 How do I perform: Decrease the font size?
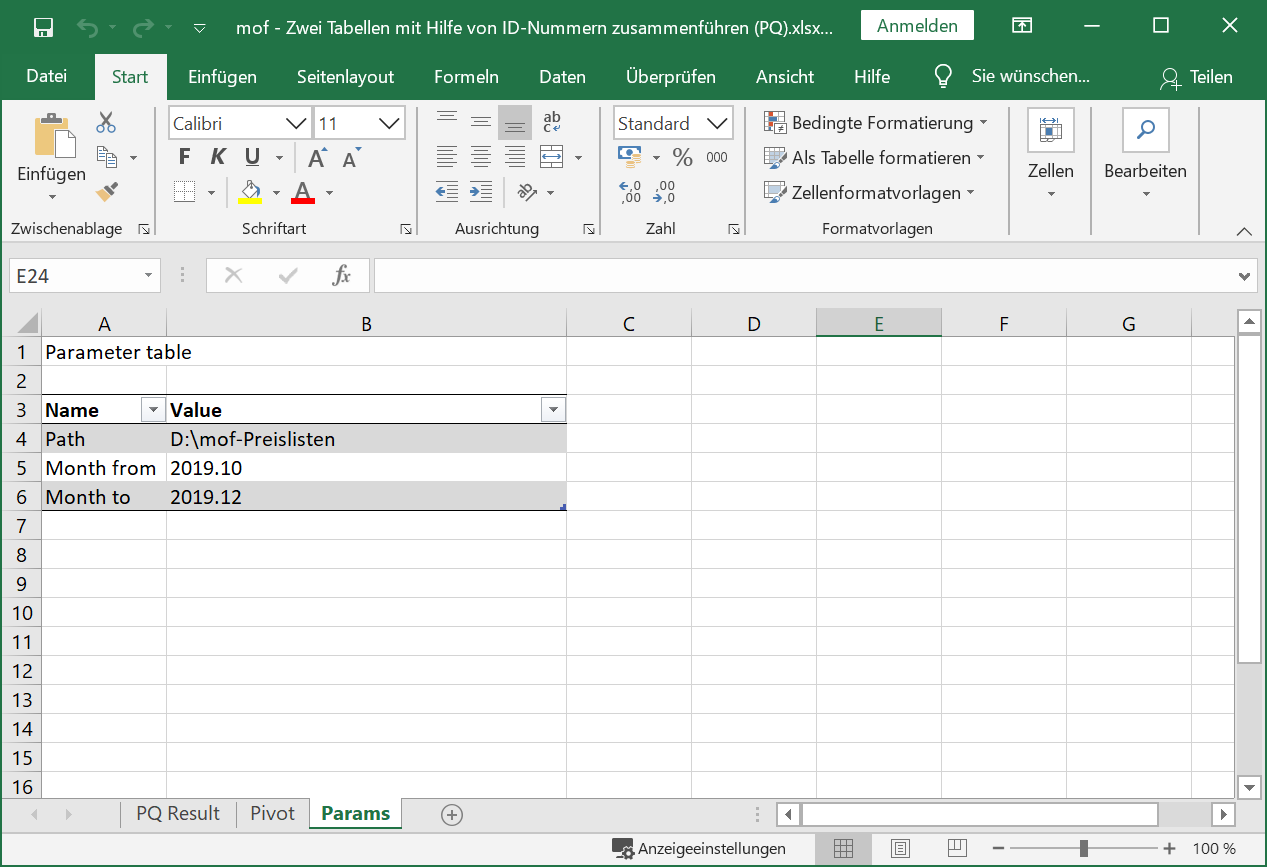(x=351, y=158)
